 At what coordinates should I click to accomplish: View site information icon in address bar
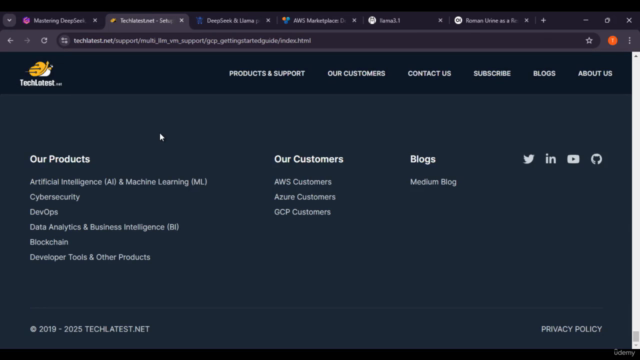pyautogui.click(x=64, y=40)
